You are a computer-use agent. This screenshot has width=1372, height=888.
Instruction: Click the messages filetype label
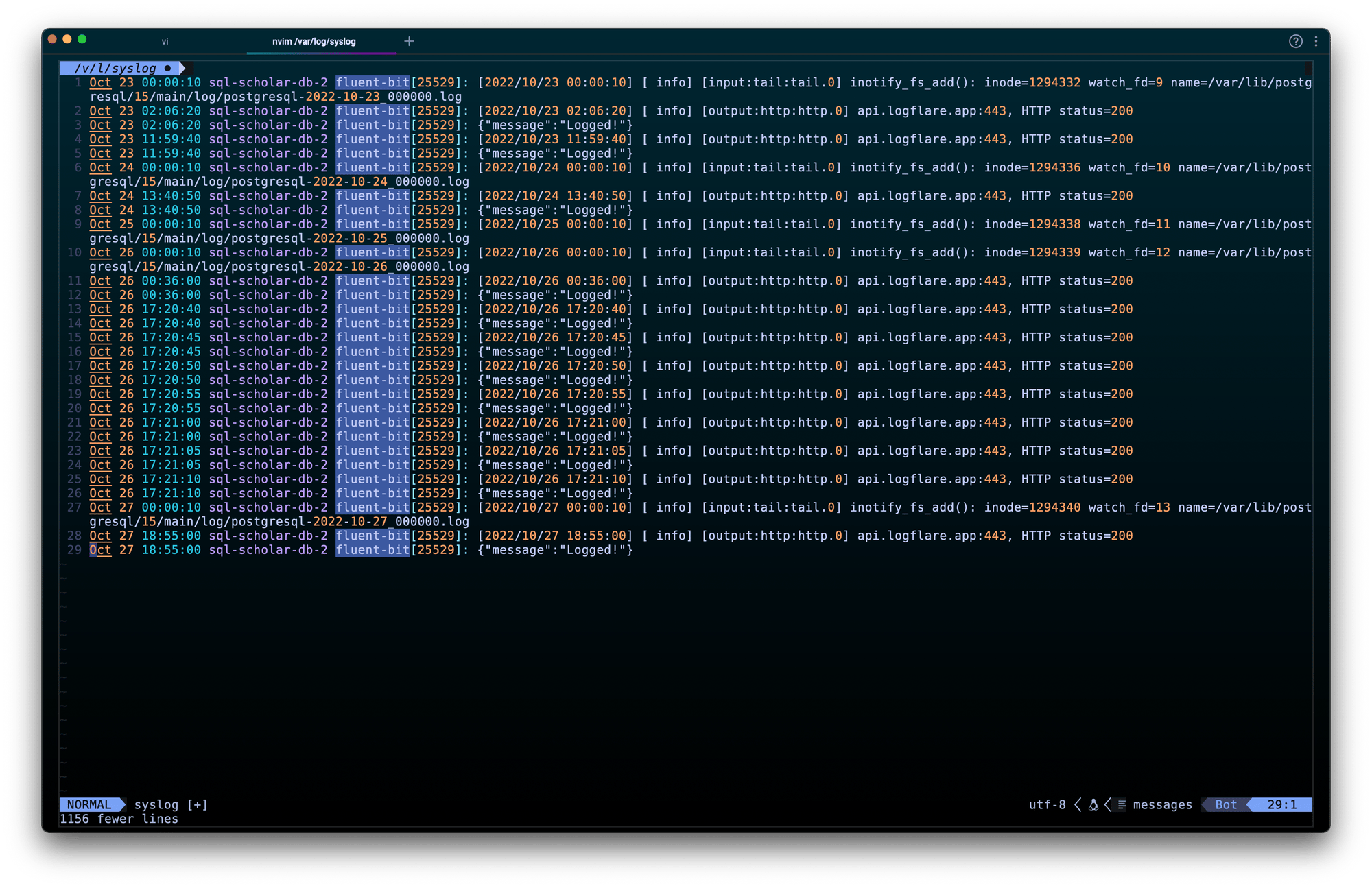1162,805
